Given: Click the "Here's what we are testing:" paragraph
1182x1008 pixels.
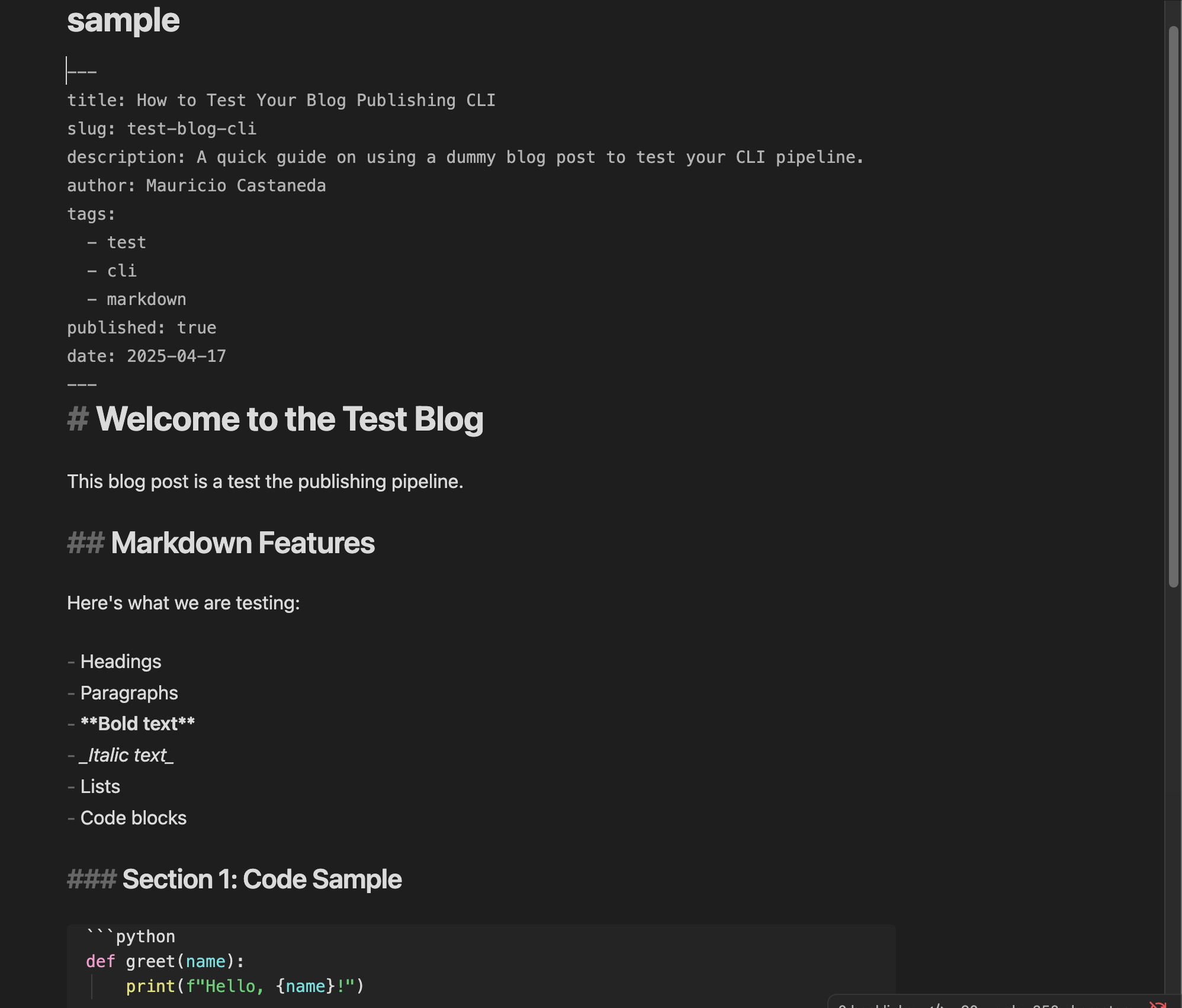Looking at the screenshot, I should pyautogui.click(x=184, y=603).
